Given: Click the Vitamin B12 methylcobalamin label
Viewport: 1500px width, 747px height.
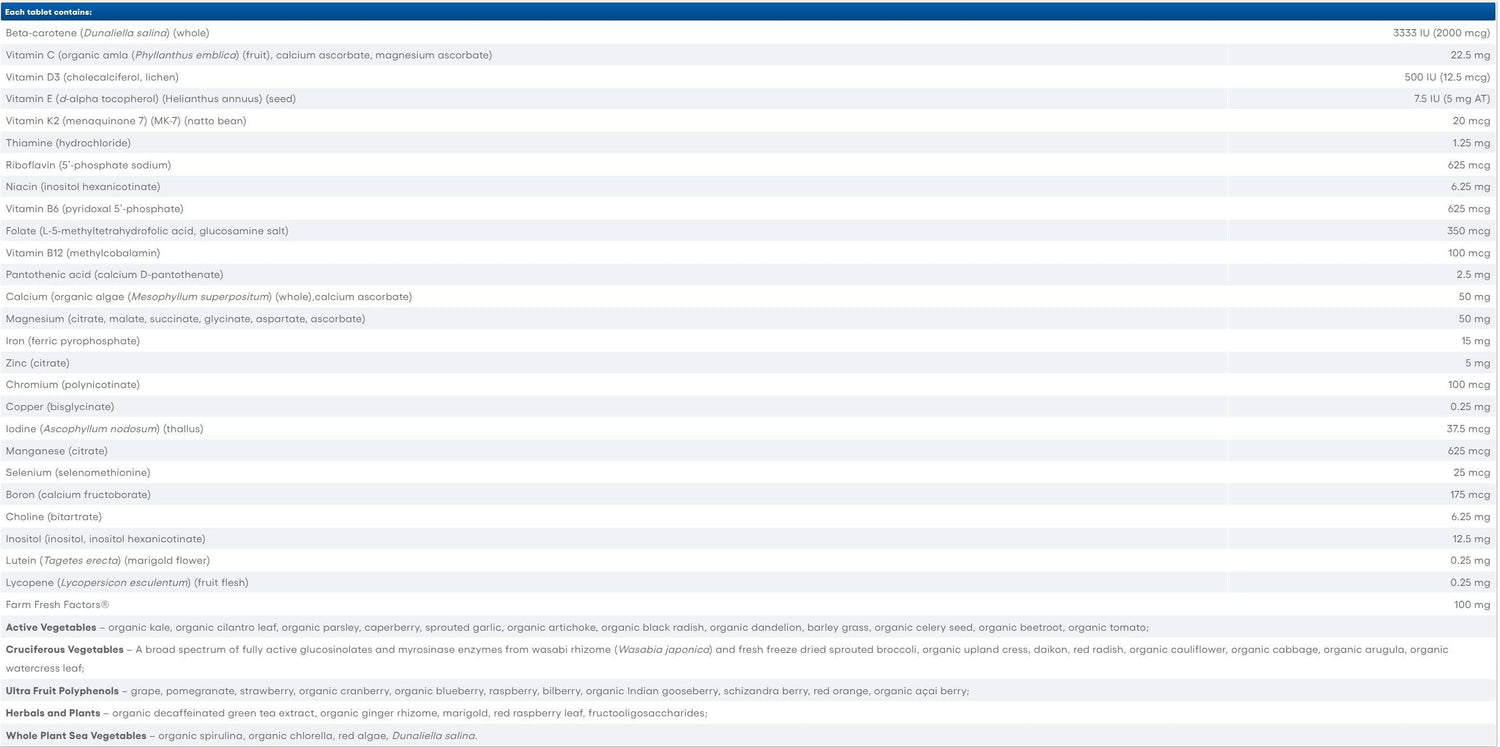Looking at the screenshot, I should coord(82,253).
